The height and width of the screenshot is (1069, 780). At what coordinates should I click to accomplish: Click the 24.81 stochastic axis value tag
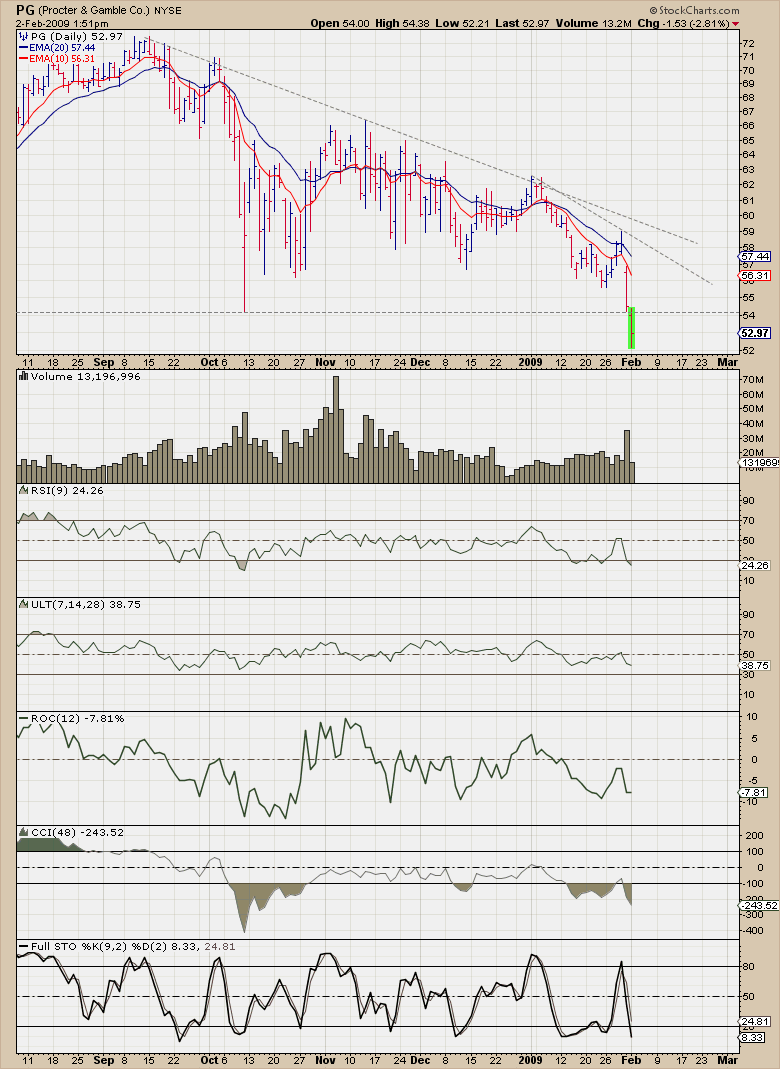coord(756,1021)
